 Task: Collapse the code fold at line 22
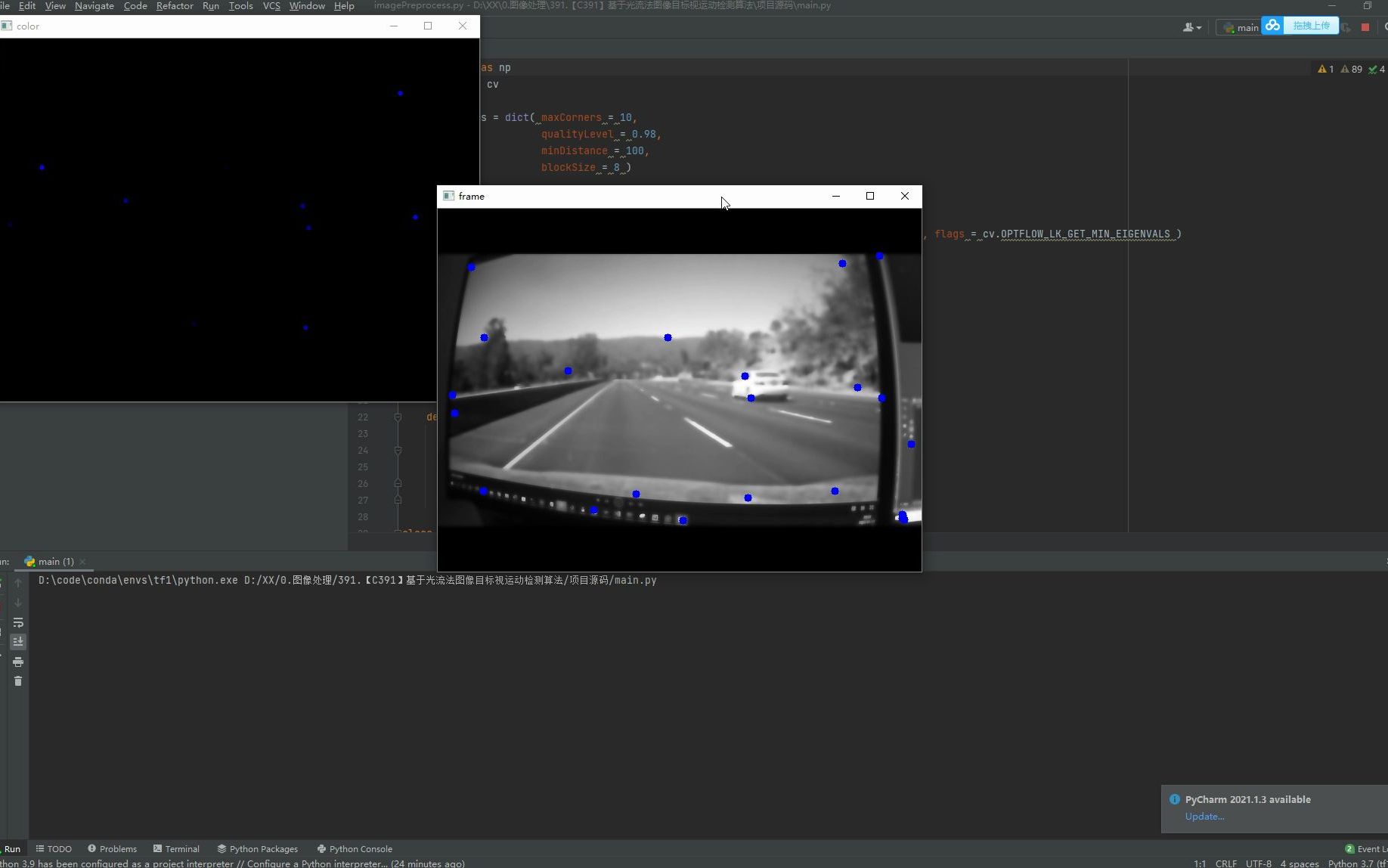[x=398, y=417]
